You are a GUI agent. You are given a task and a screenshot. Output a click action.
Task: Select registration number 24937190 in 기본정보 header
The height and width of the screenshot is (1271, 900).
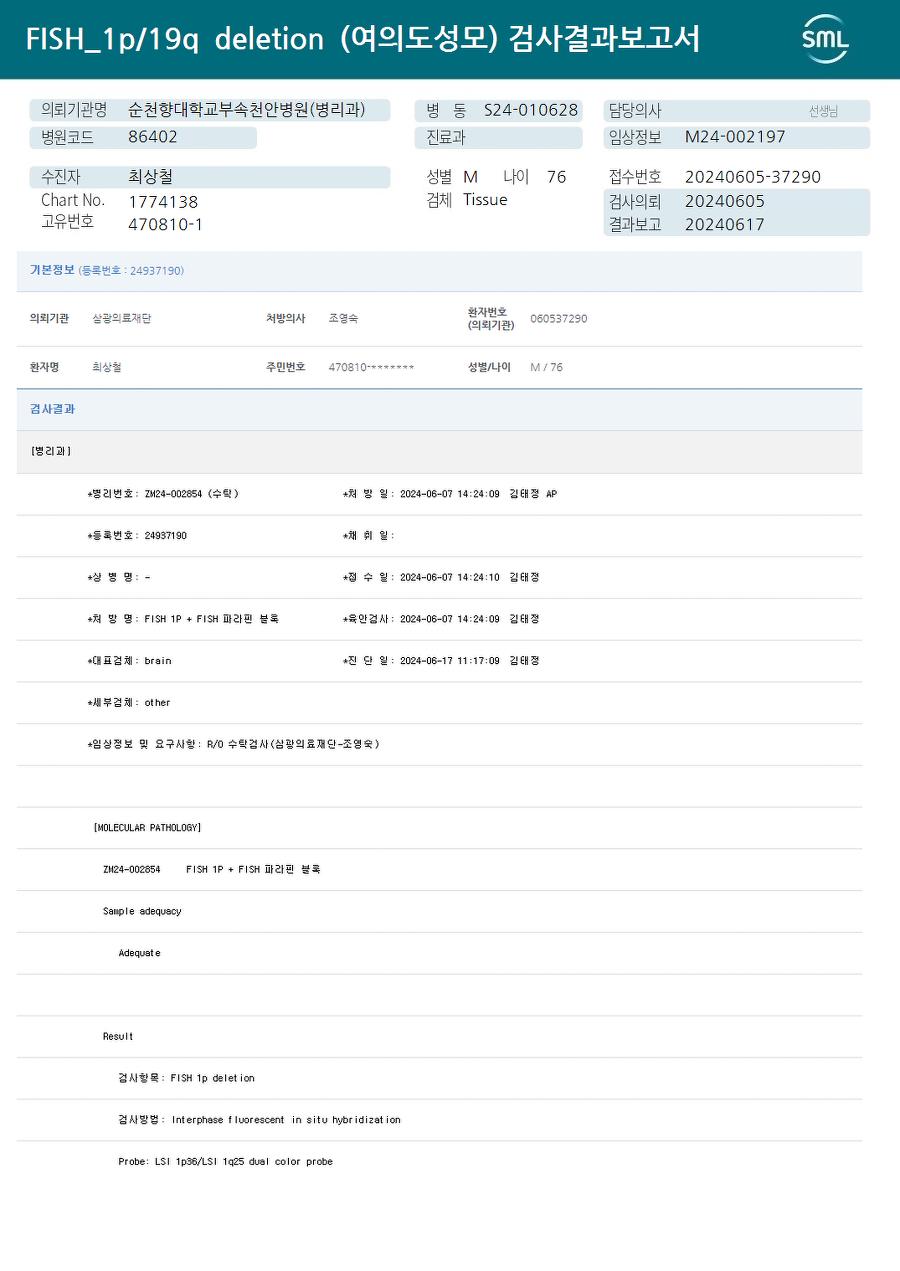156,271
